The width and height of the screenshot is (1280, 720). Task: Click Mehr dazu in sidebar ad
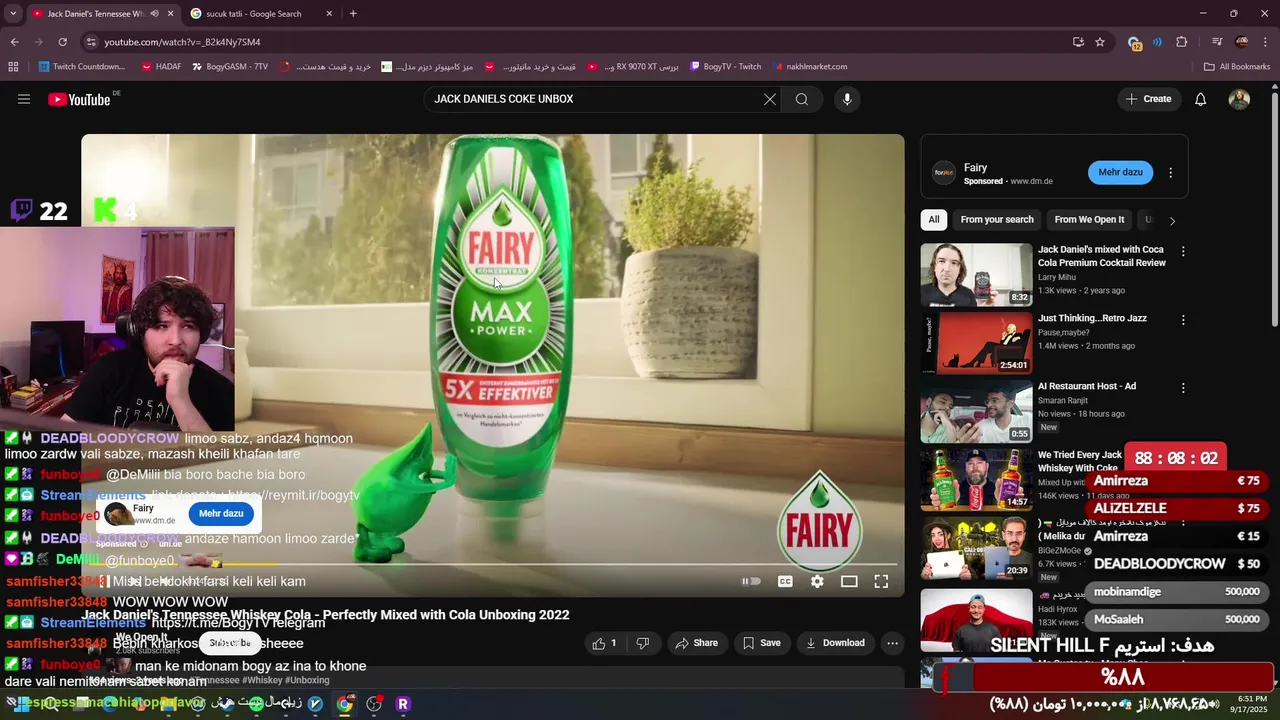[x=1120, y=172]
